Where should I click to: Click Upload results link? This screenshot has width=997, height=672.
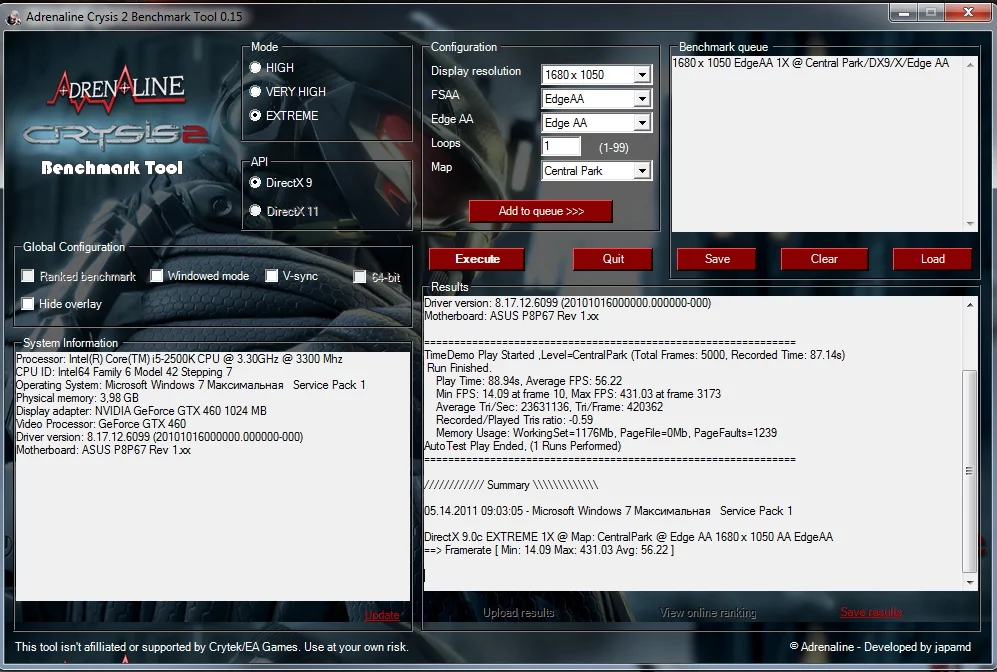point(518,612)
